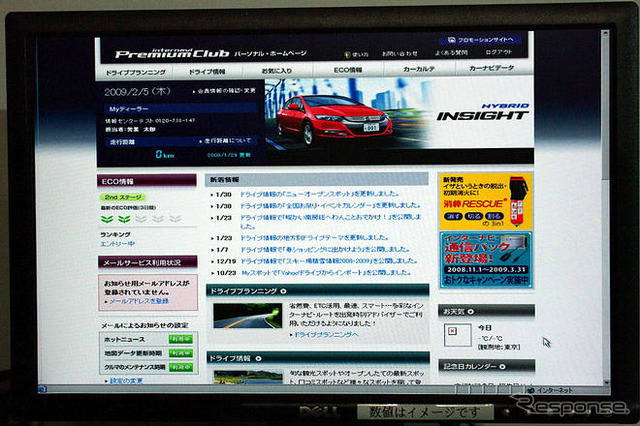The image size is (640, 426).
Task: Open the お気に入り navigation tab
Action: (277, 71)
